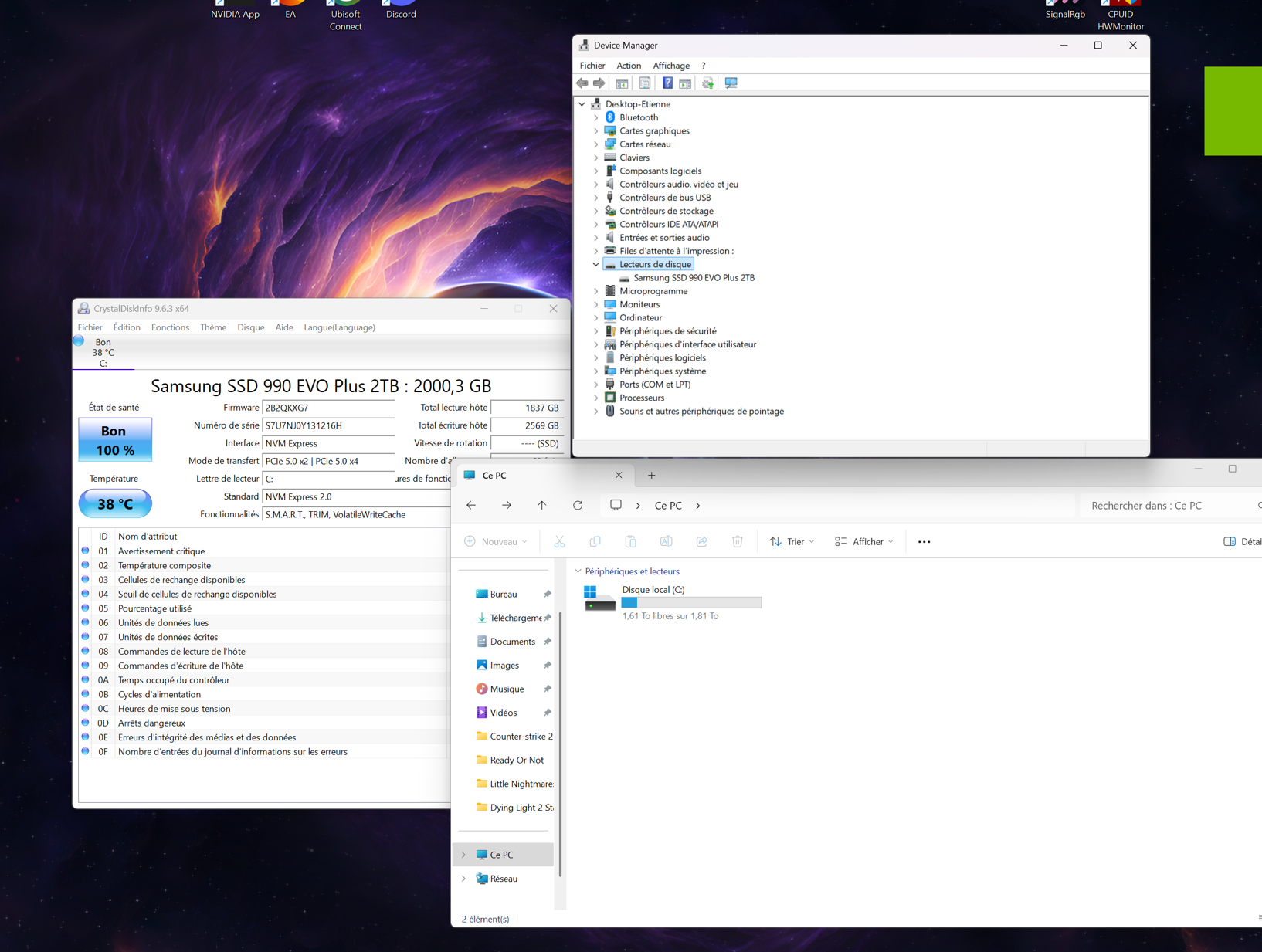Screen dimensions: 1262x952
Task: Open the Discord desktop shortcut
Action: tap(401, 10)
